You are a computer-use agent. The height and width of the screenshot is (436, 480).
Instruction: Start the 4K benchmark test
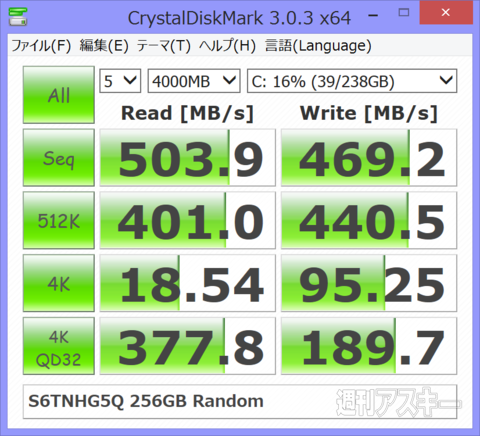point(59,283)
